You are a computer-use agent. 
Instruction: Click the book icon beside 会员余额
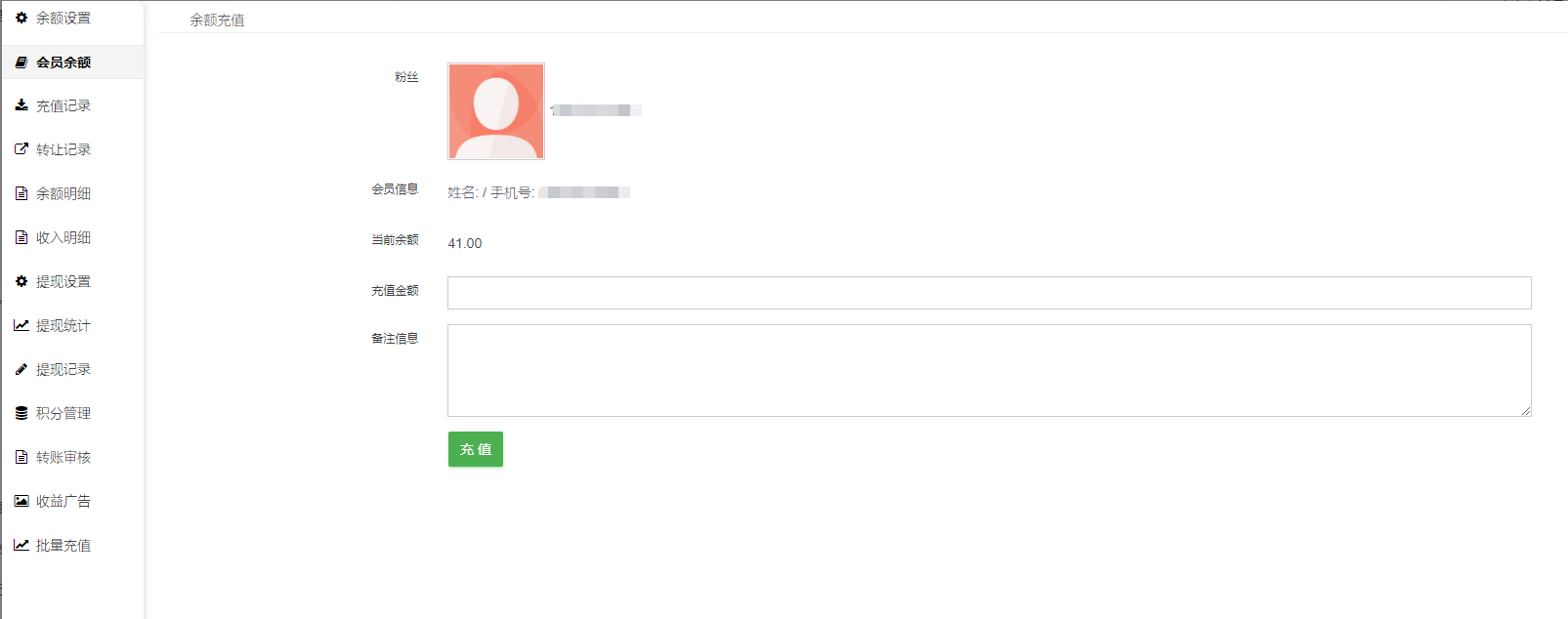(21, 62)
